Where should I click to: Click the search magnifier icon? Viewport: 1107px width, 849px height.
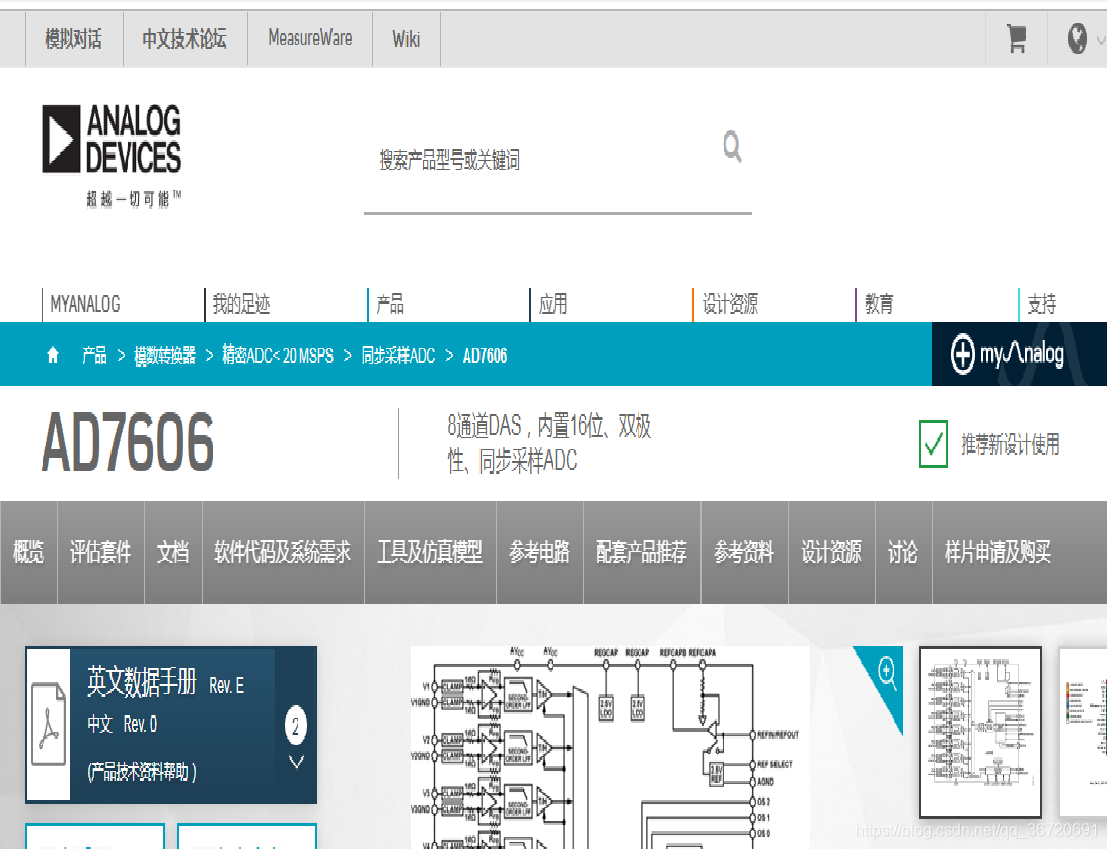732,147
